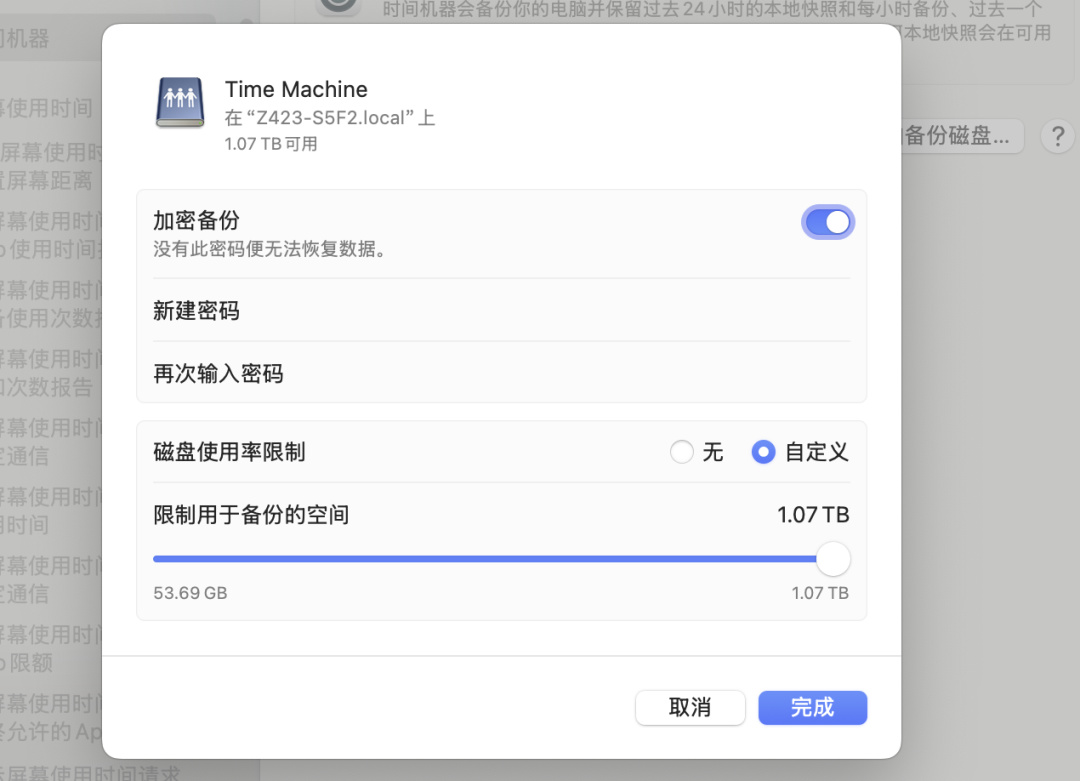Toggle the 加密备份 encryption switch off

point(827,222)
